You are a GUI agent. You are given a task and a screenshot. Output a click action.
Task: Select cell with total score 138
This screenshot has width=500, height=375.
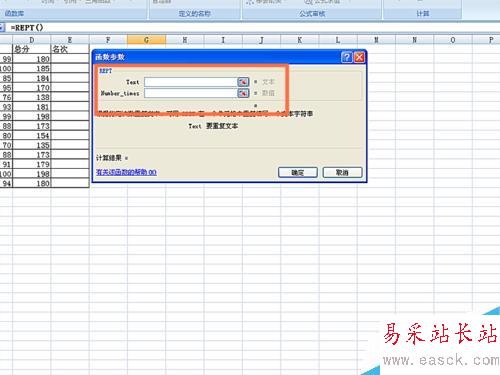pos(32,97)
